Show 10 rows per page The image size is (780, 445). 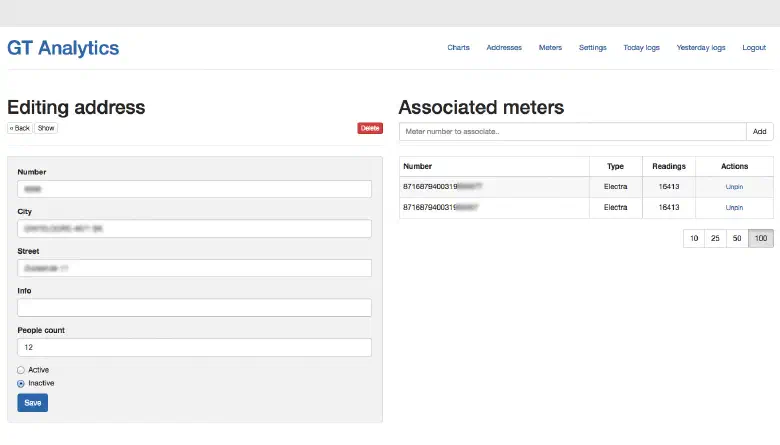click(694, 239)
